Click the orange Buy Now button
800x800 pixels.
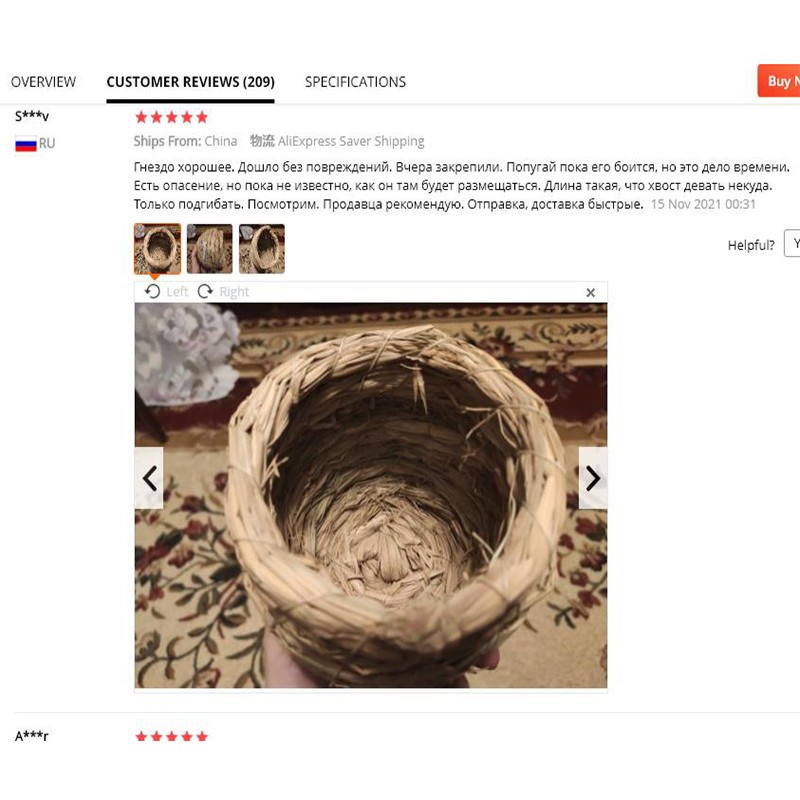coord(779,81)
